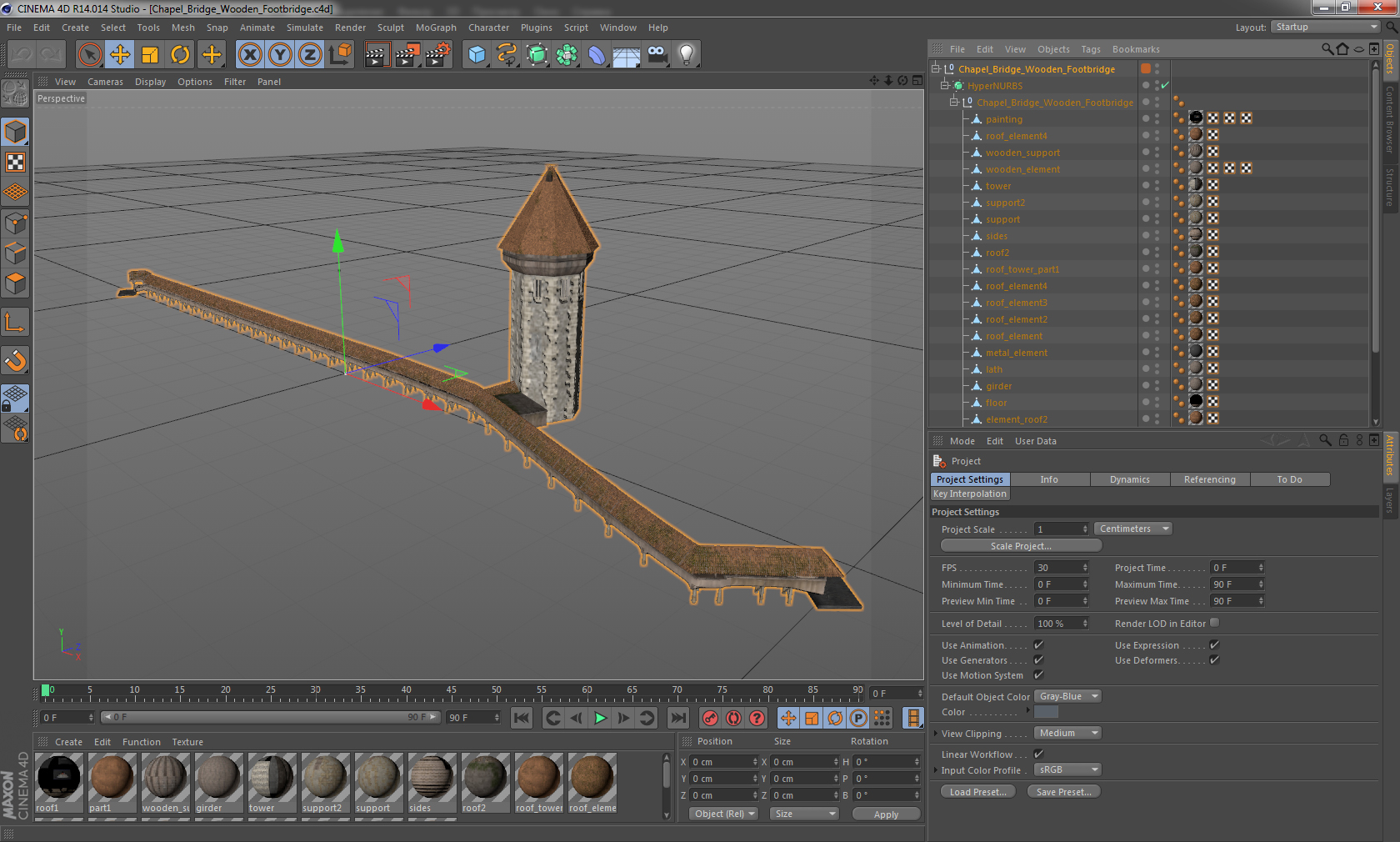Select the tower material thumbnail
The width and height of the screenshot is (1400, 842).
272,783
